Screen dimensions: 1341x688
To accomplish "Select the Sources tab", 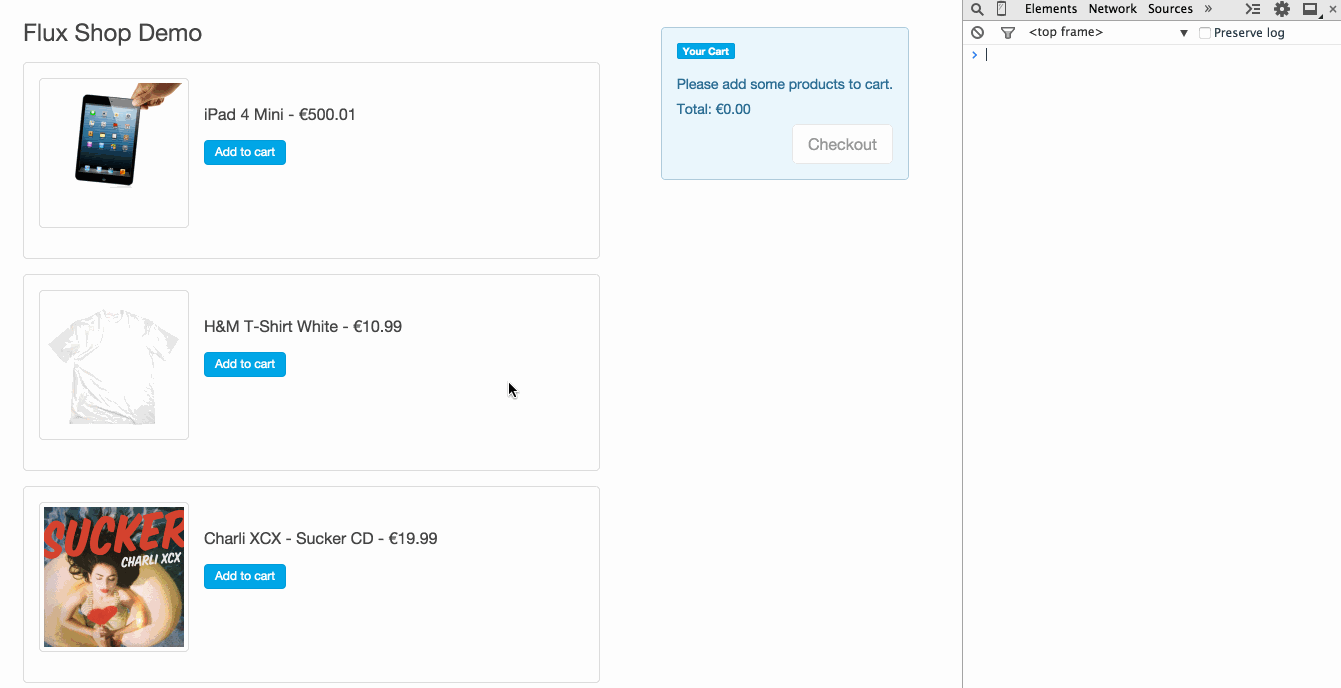I will [x=1170, y=9].
